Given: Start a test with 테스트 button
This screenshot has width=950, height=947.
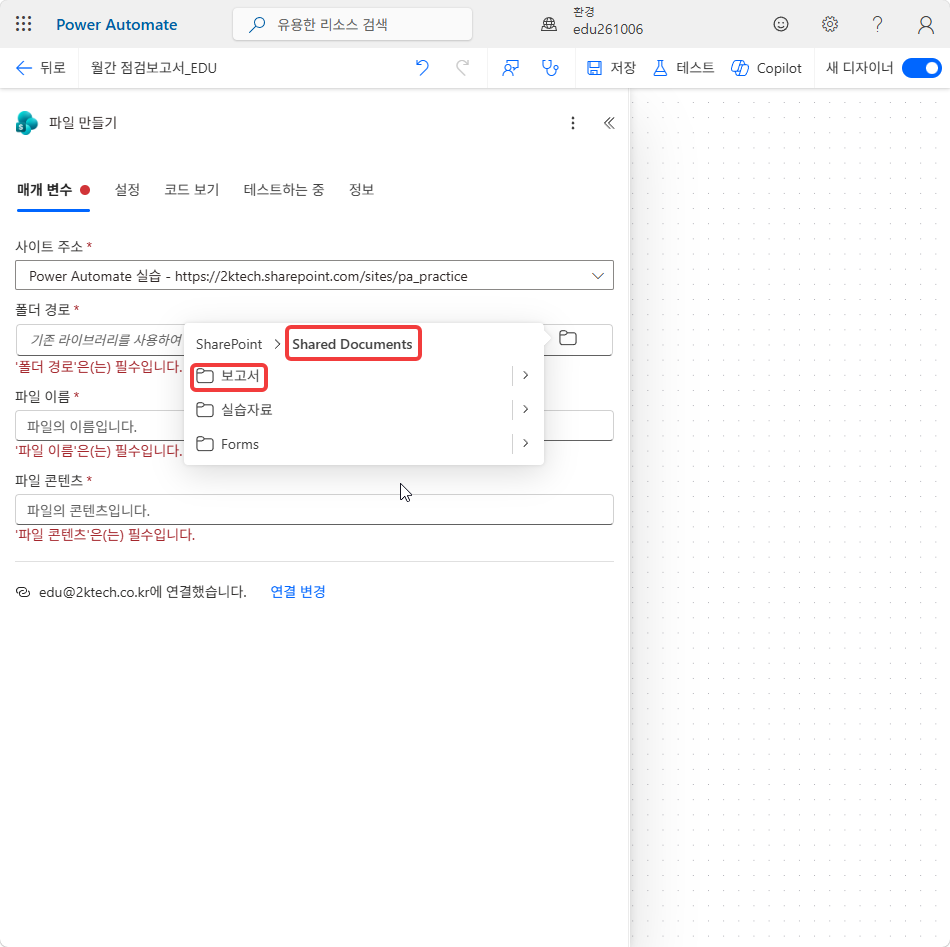Looking at the screenshot, I should coord(683,68).
